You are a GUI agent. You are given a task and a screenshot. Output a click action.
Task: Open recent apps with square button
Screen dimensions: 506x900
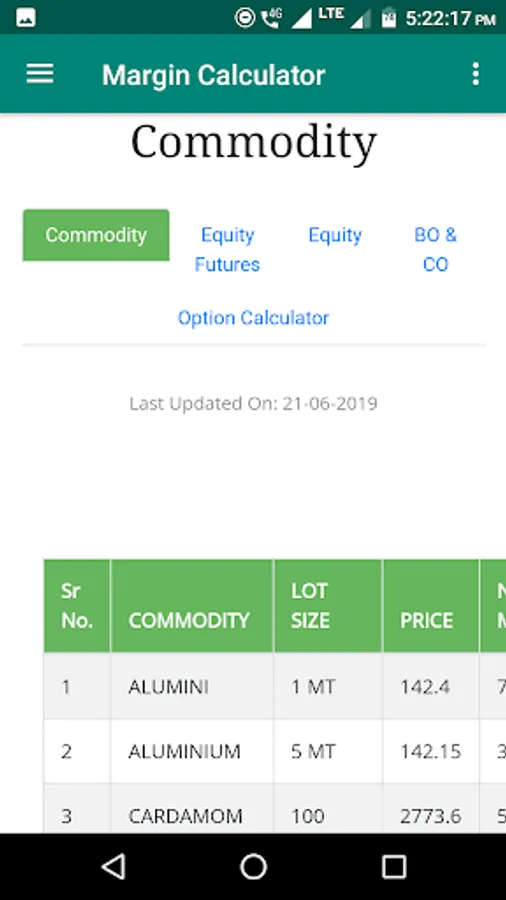(x=394, y=866)
